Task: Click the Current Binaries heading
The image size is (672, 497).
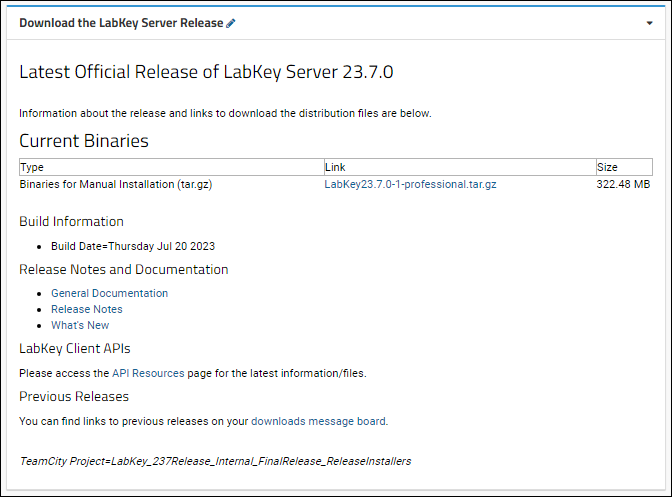Action: point(84,141)
